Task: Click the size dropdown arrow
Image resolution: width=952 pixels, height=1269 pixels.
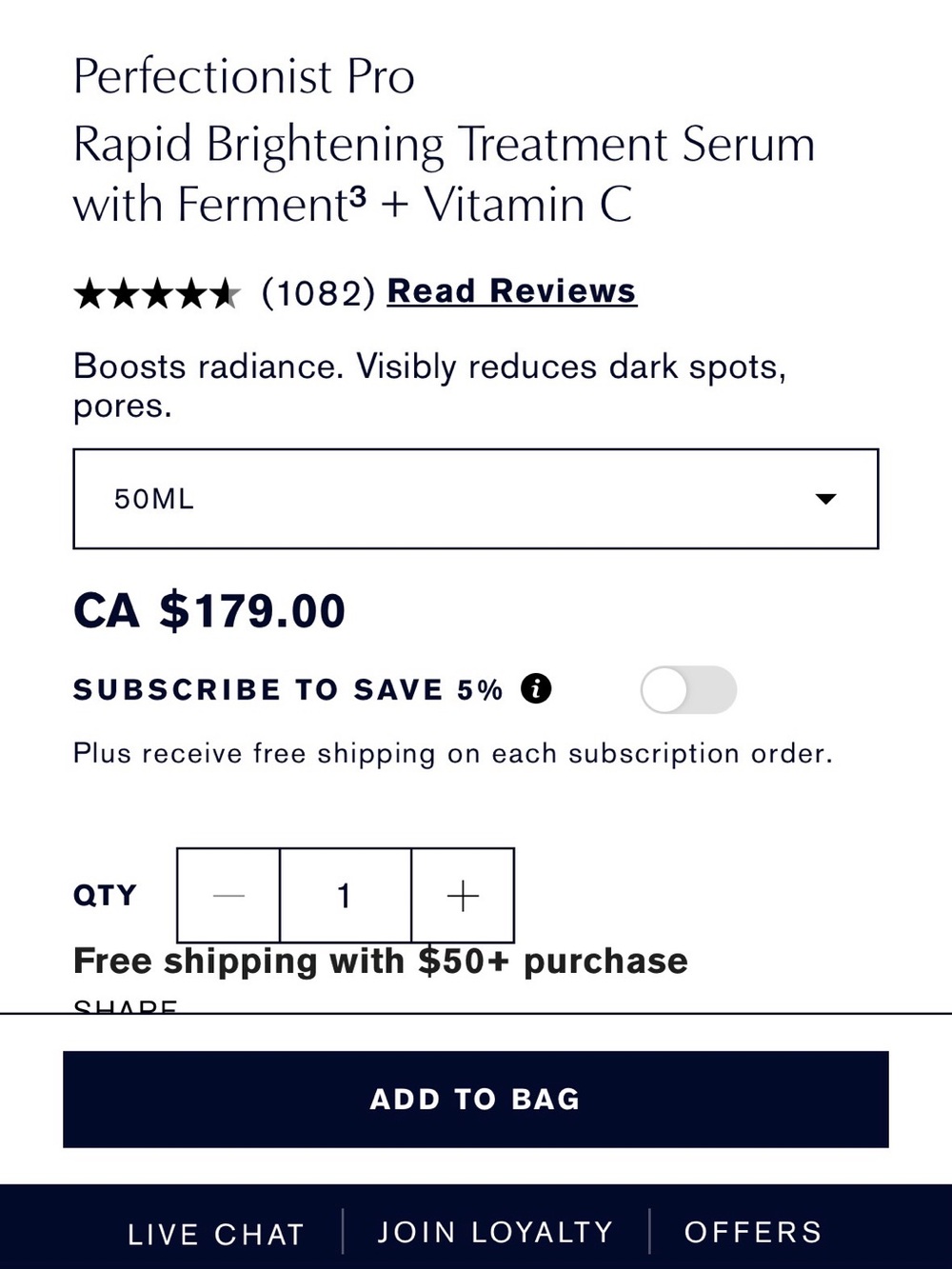Action: pos(825,499)
